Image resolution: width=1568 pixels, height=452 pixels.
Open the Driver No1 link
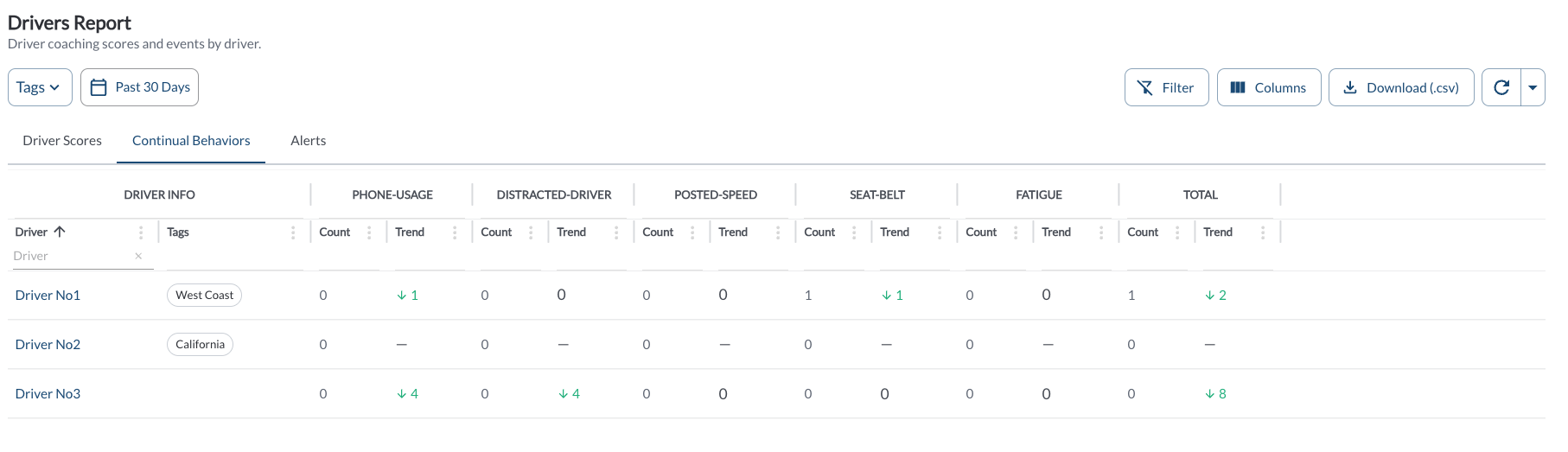point(48,295)
